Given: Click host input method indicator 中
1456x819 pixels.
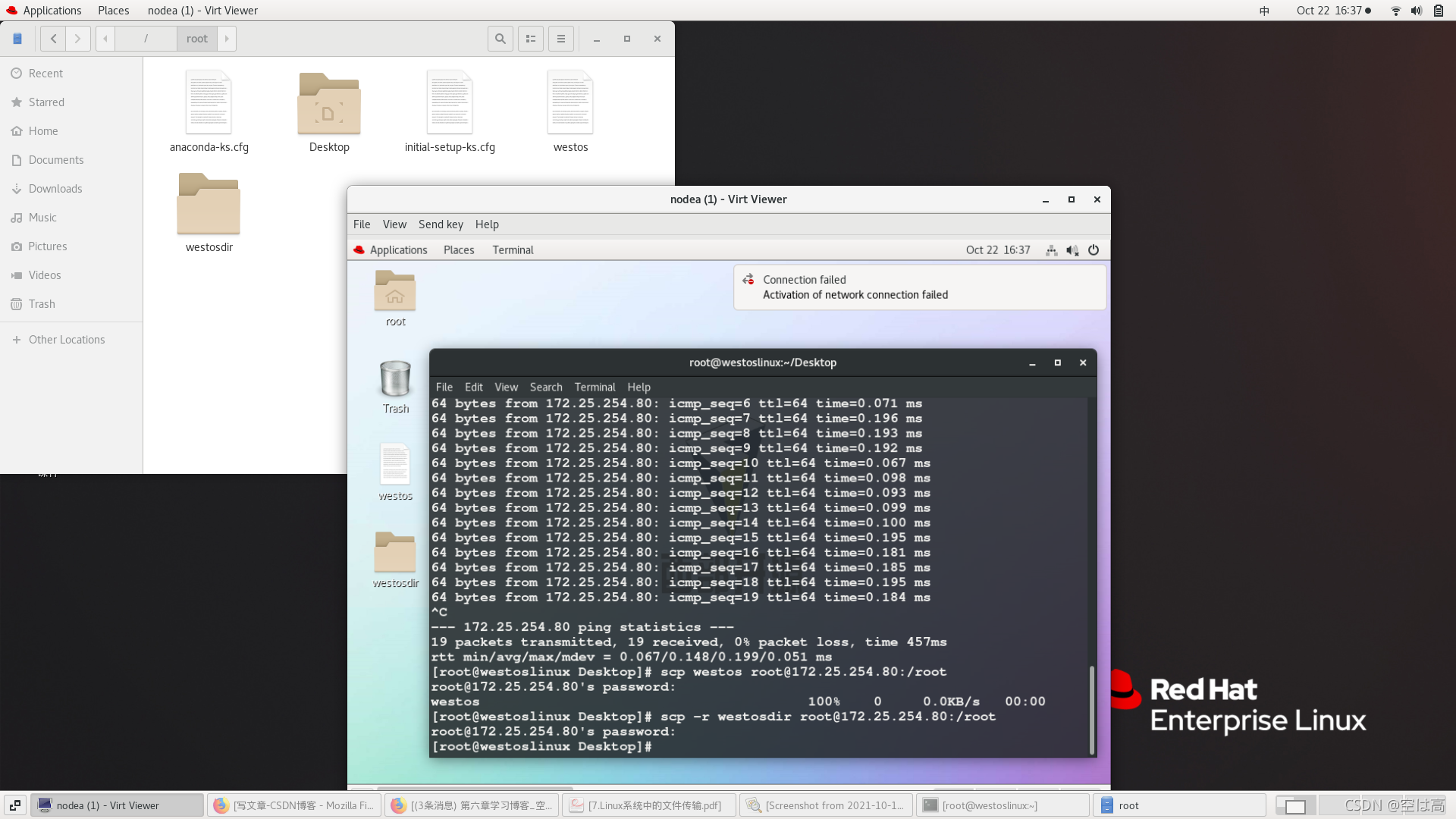Looking at the screenshot, I should [x=1264, y=11].
